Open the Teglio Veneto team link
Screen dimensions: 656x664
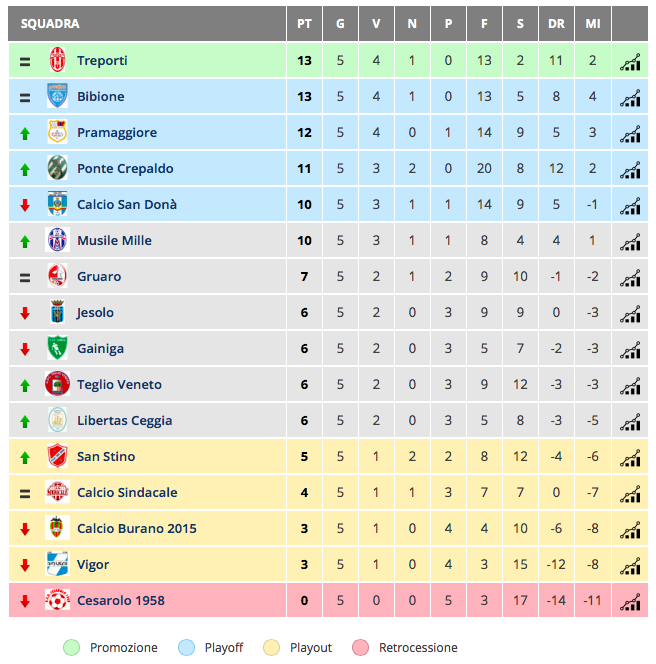coord(119,385)
